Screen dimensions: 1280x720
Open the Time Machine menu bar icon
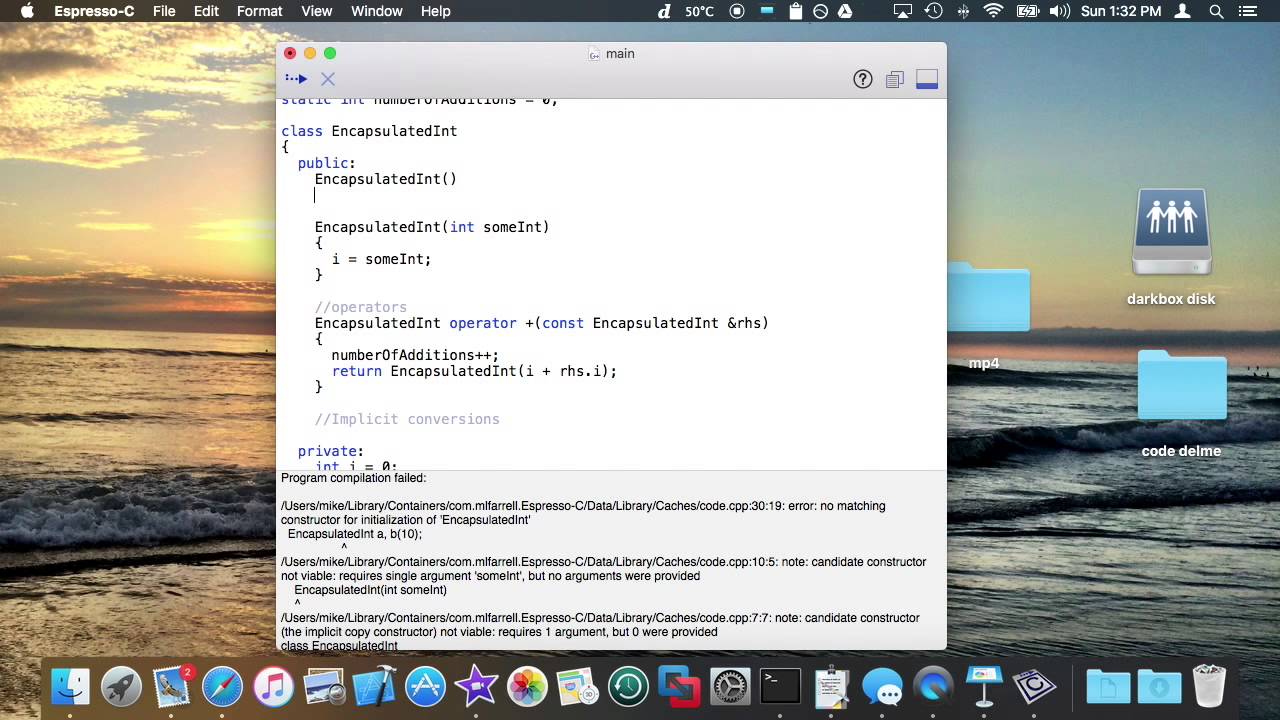click(933, 11)
